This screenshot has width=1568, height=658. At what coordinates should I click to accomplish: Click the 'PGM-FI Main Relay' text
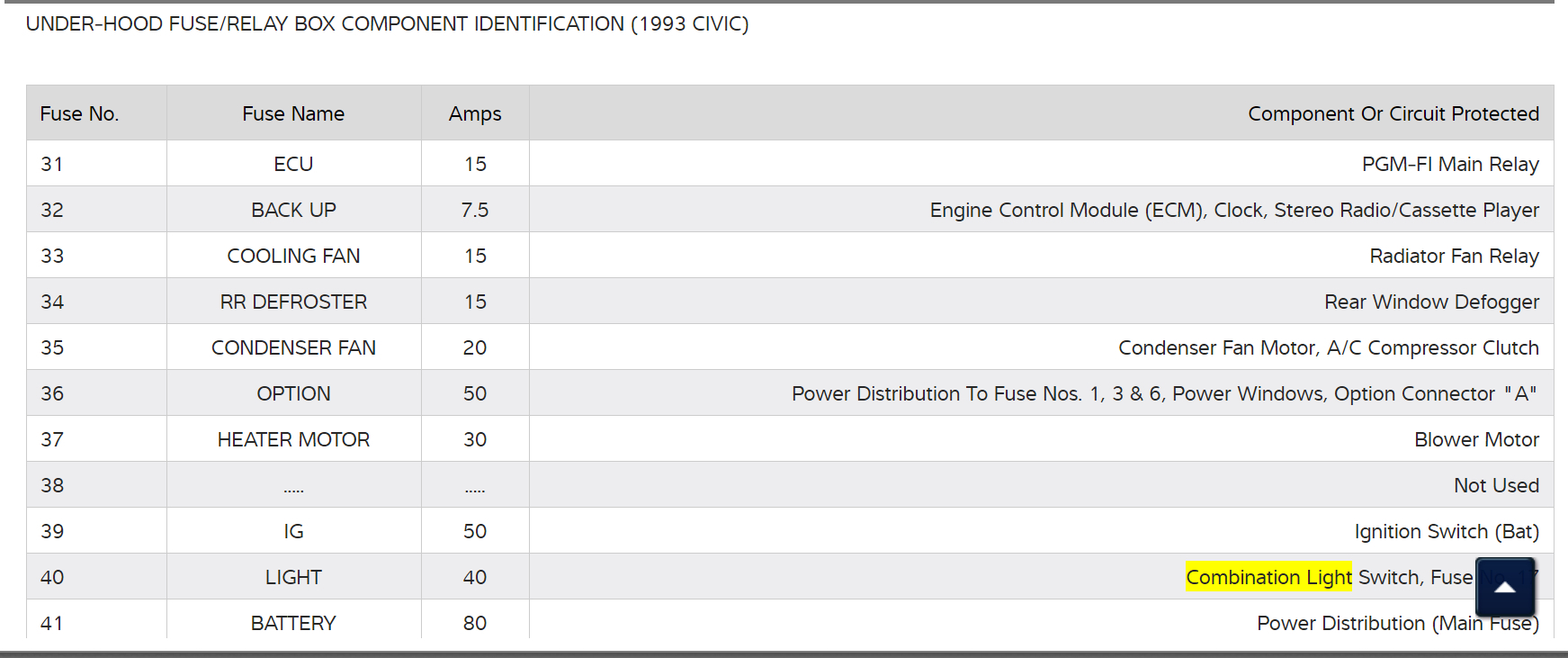click(x=1449, y=164)
